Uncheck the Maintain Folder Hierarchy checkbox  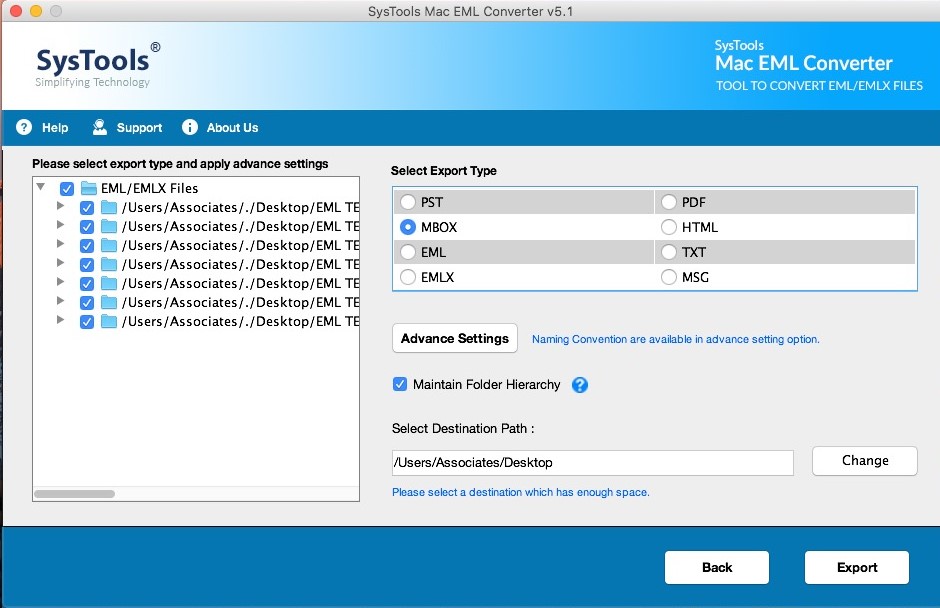click(x=400, y=384)
